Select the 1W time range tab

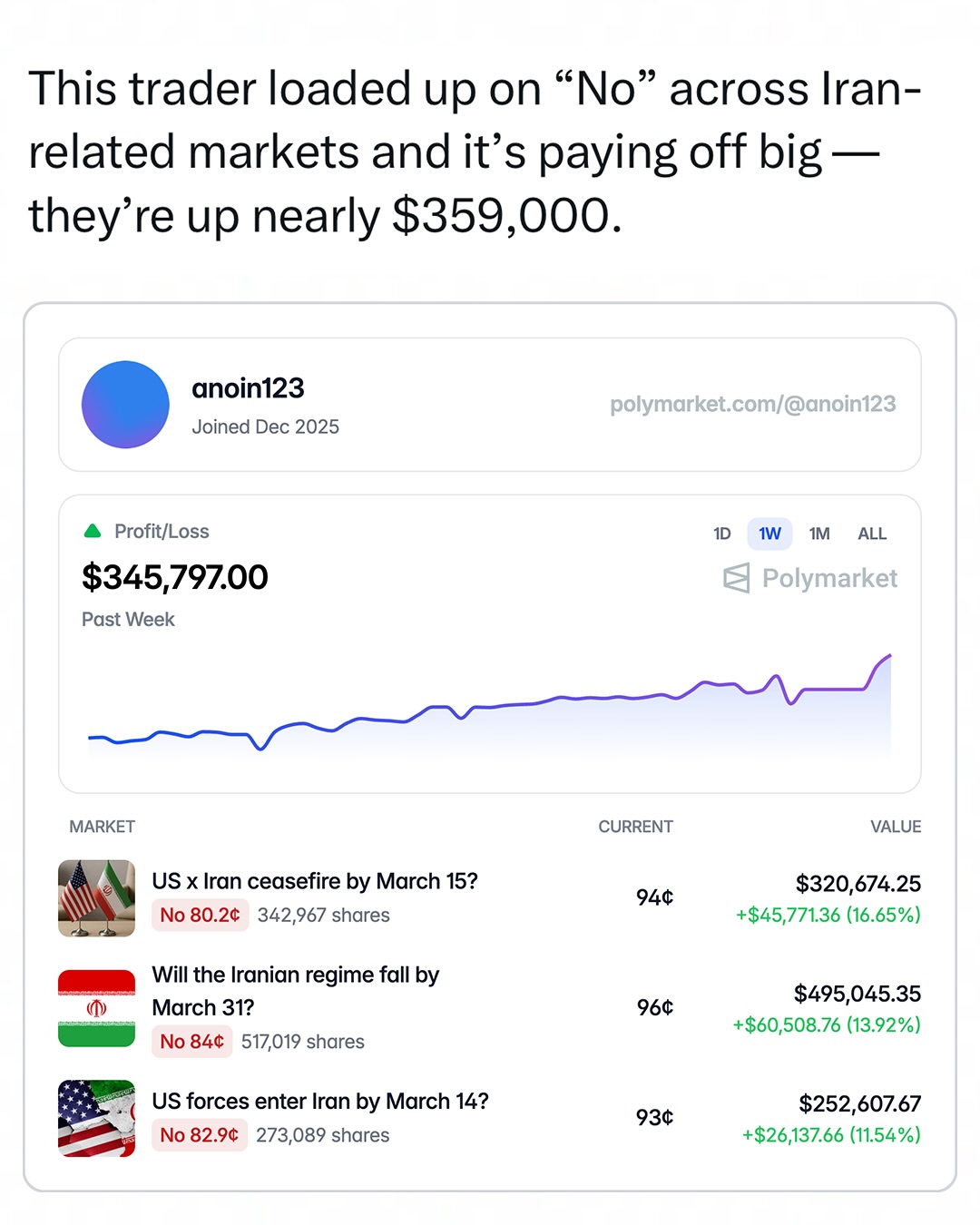pyautogui.click(x=769, y=534)
